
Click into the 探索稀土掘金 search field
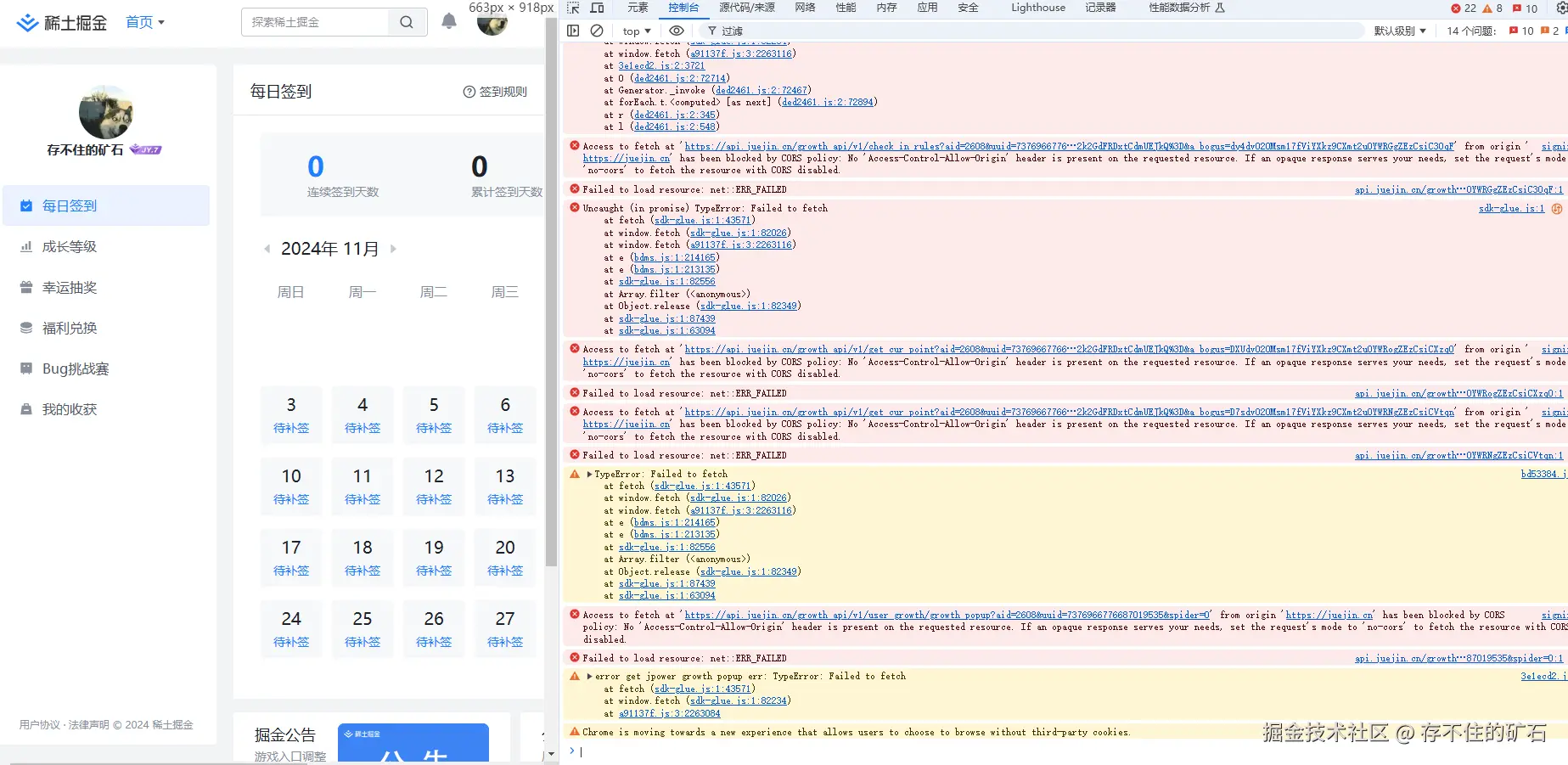pos(315,22)
